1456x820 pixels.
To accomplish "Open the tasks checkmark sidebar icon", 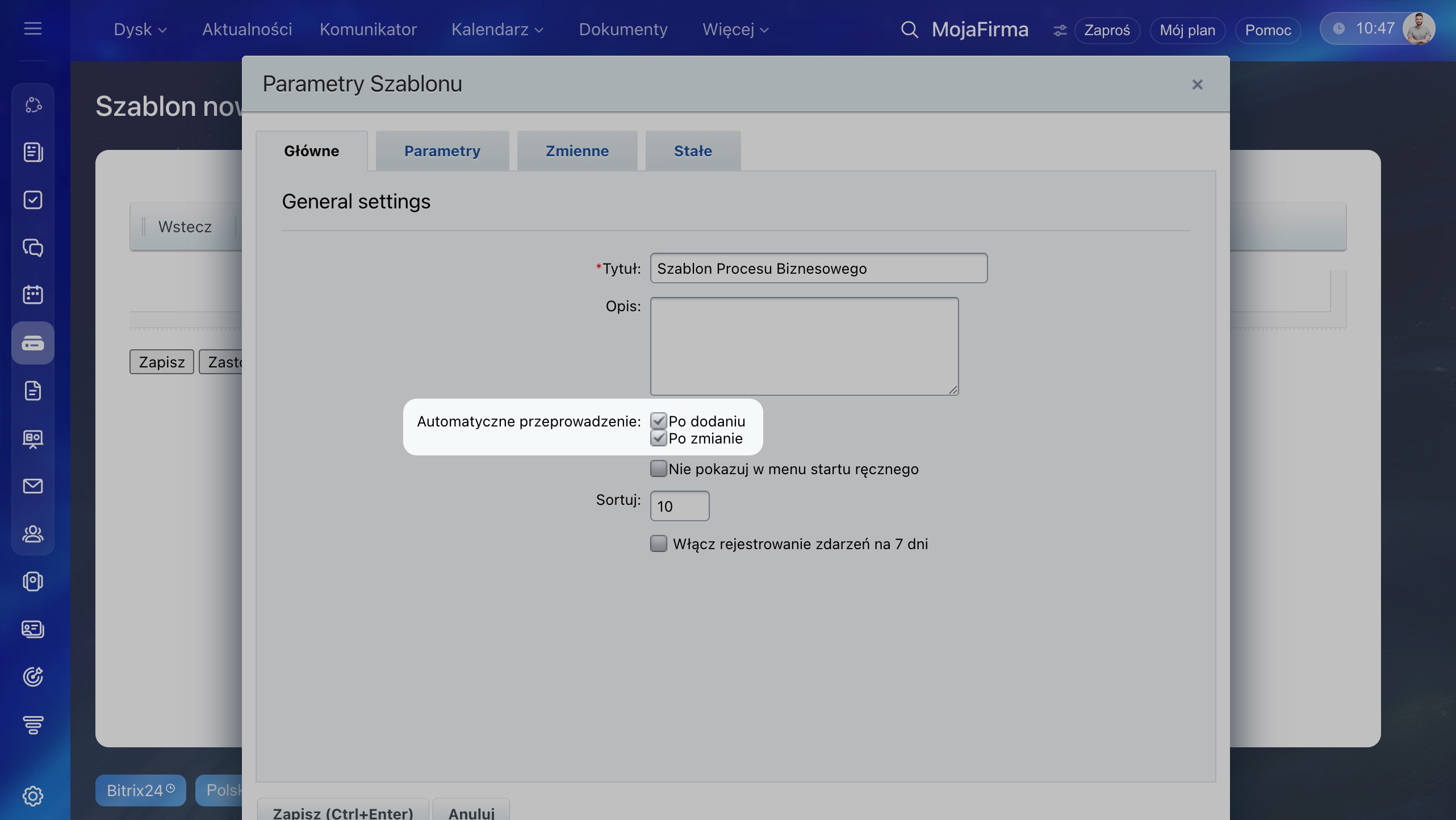I will (33, 200).
